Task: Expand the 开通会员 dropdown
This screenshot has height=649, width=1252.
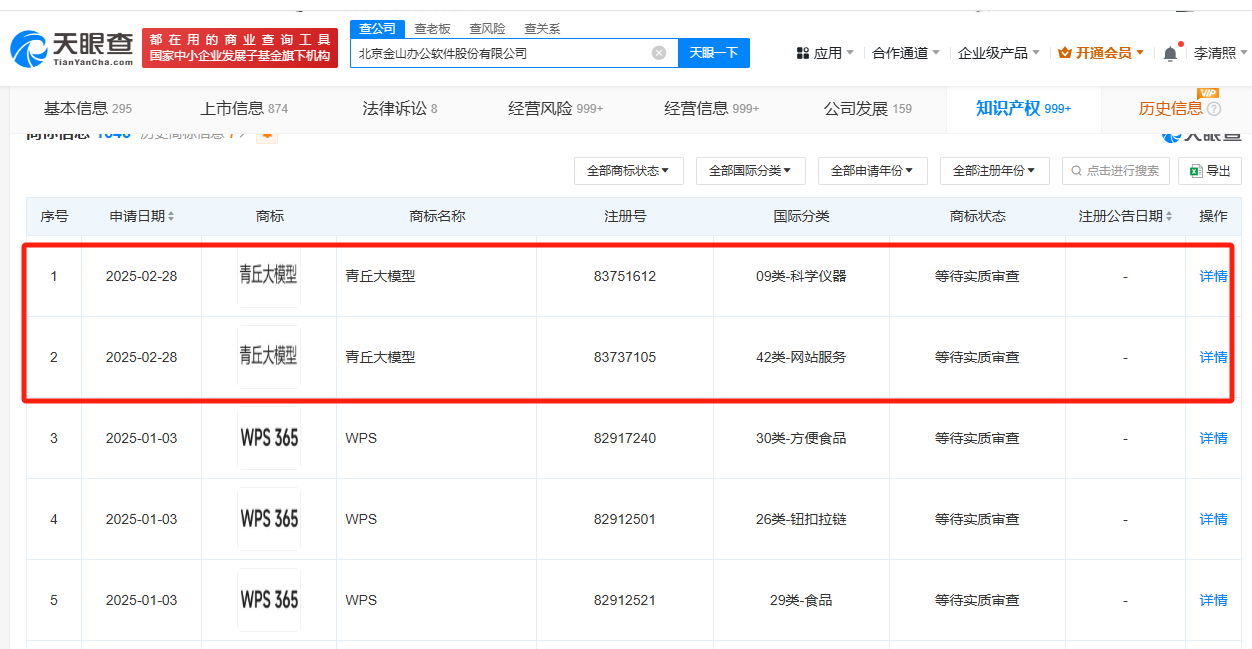Action: (x=1101, y=53)
